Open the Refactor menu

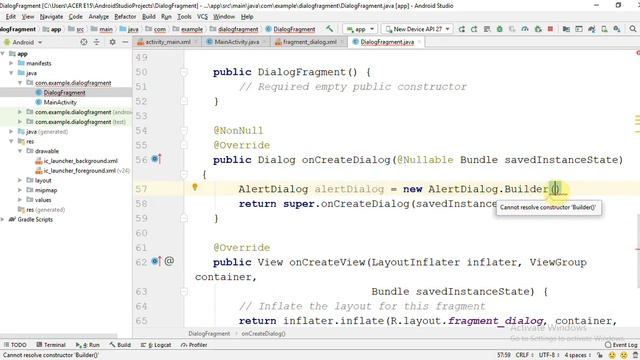pyautogui.click(x=125, y=16)
